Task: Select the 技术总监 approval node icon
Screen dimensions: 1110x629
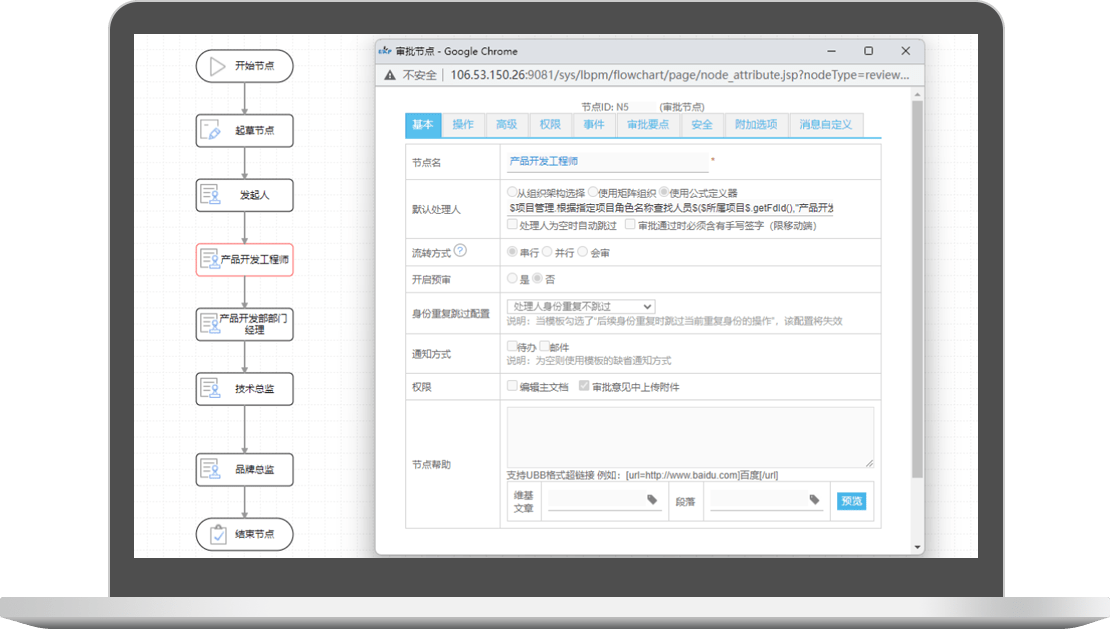Action: [210, 389]
